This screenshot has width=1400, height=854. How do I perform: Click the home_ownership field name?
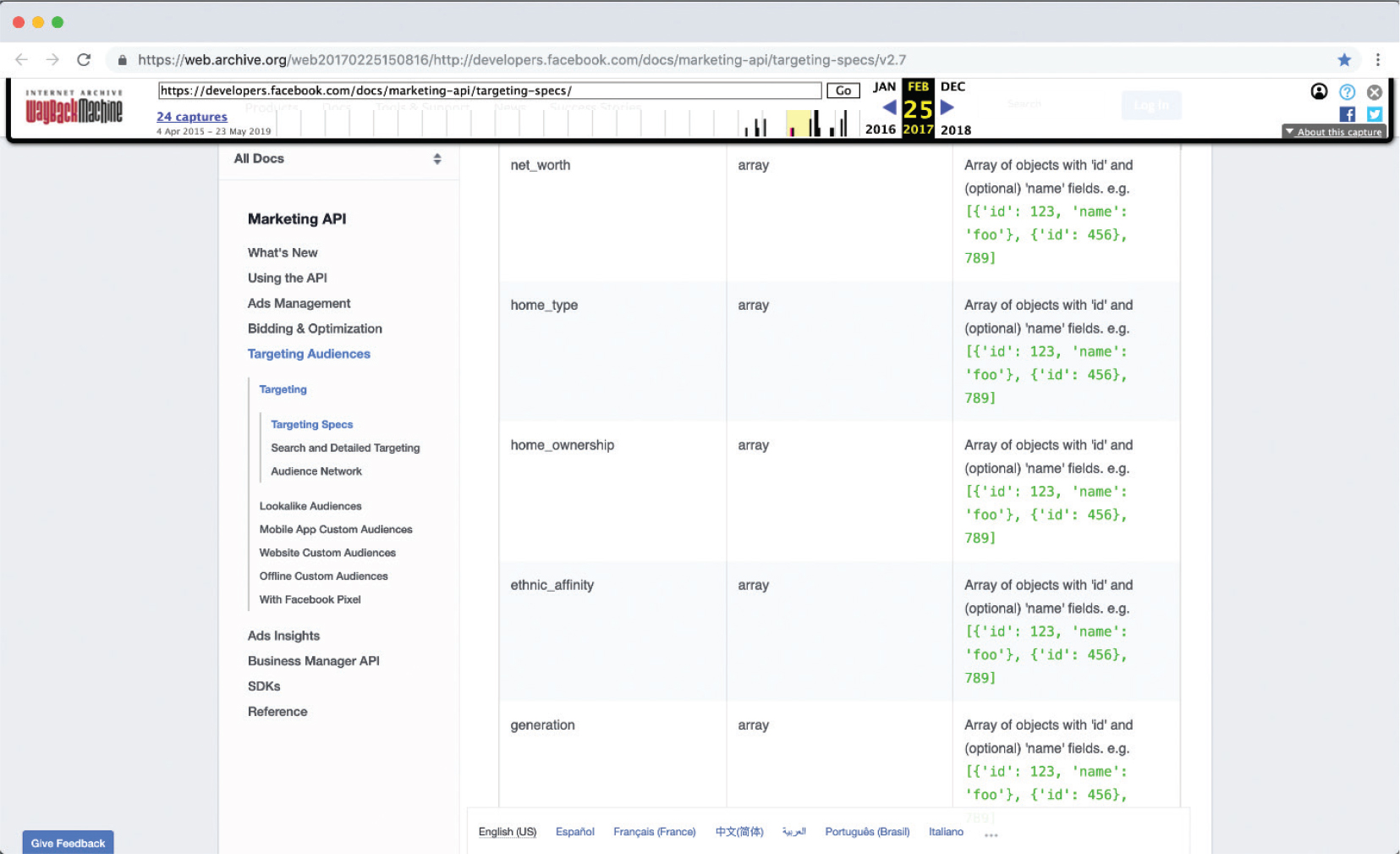[563, 445]
